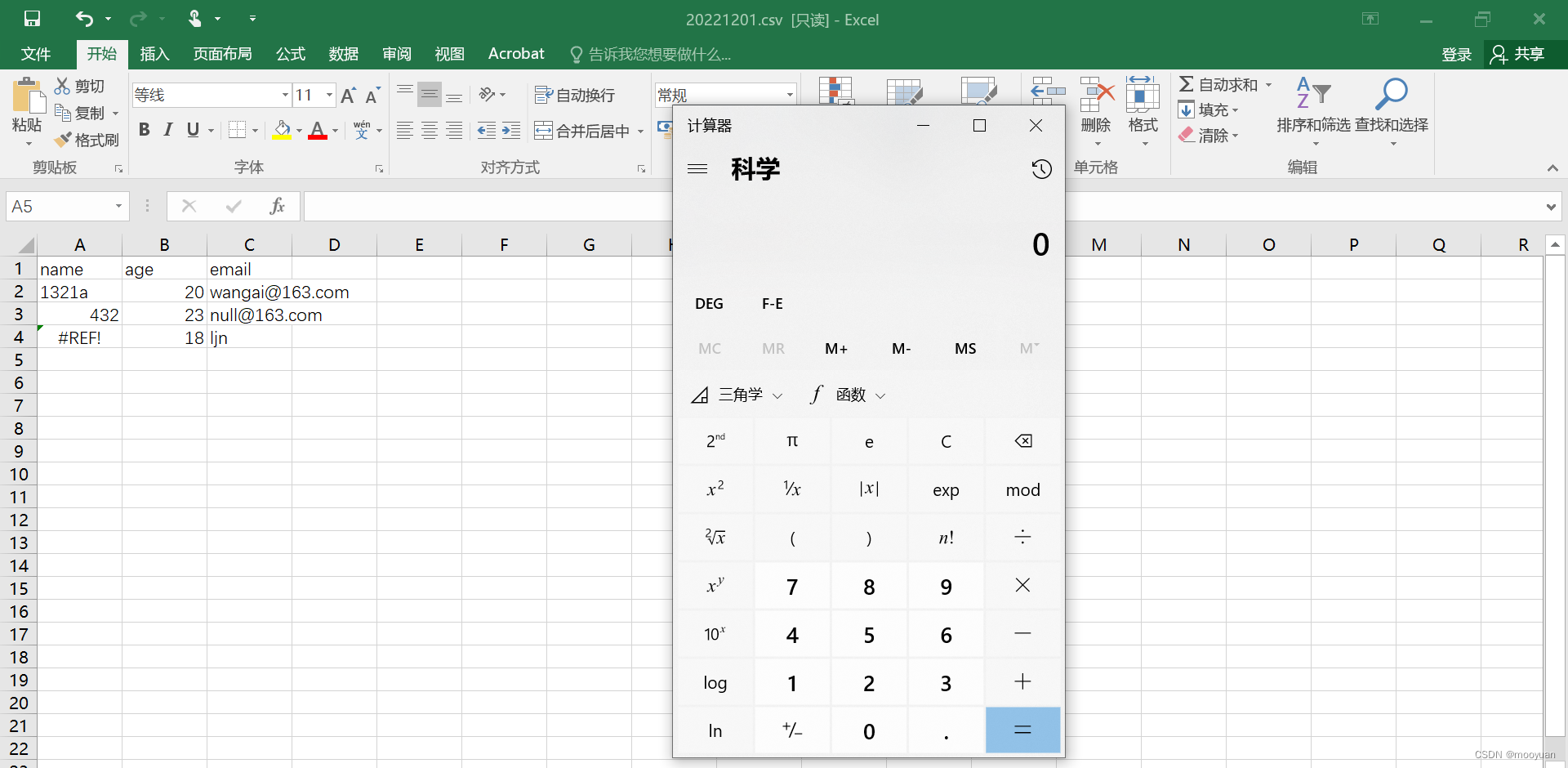This screenshot has width=1568, height=768.
Task: Click the Save icon in Excel title bar
Action: tap(32, 18)
